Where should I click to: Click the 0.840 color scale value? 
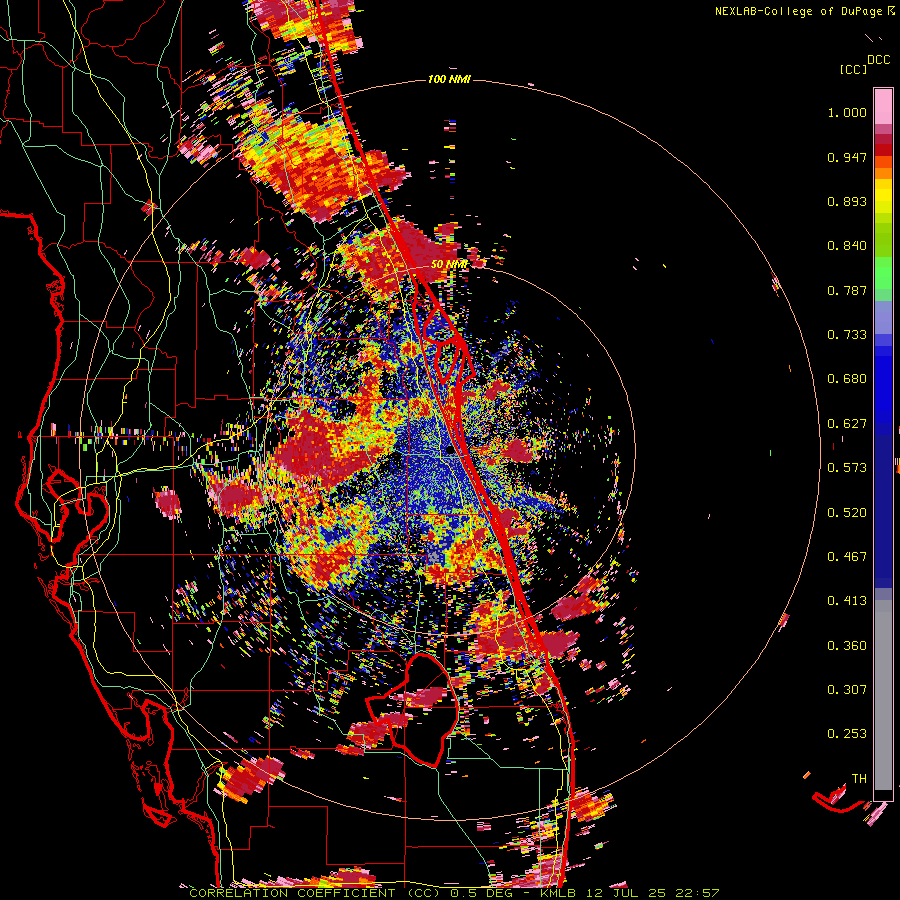(x=847, y=246)
